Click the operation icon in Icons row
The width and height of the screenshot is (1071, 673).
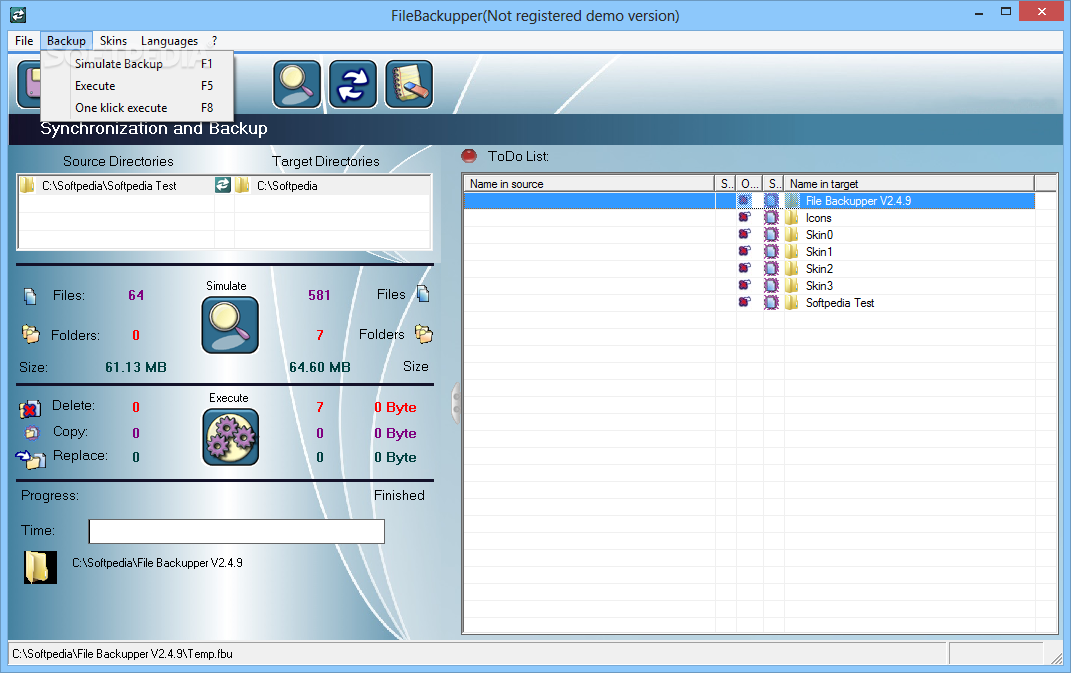(745, 217)
